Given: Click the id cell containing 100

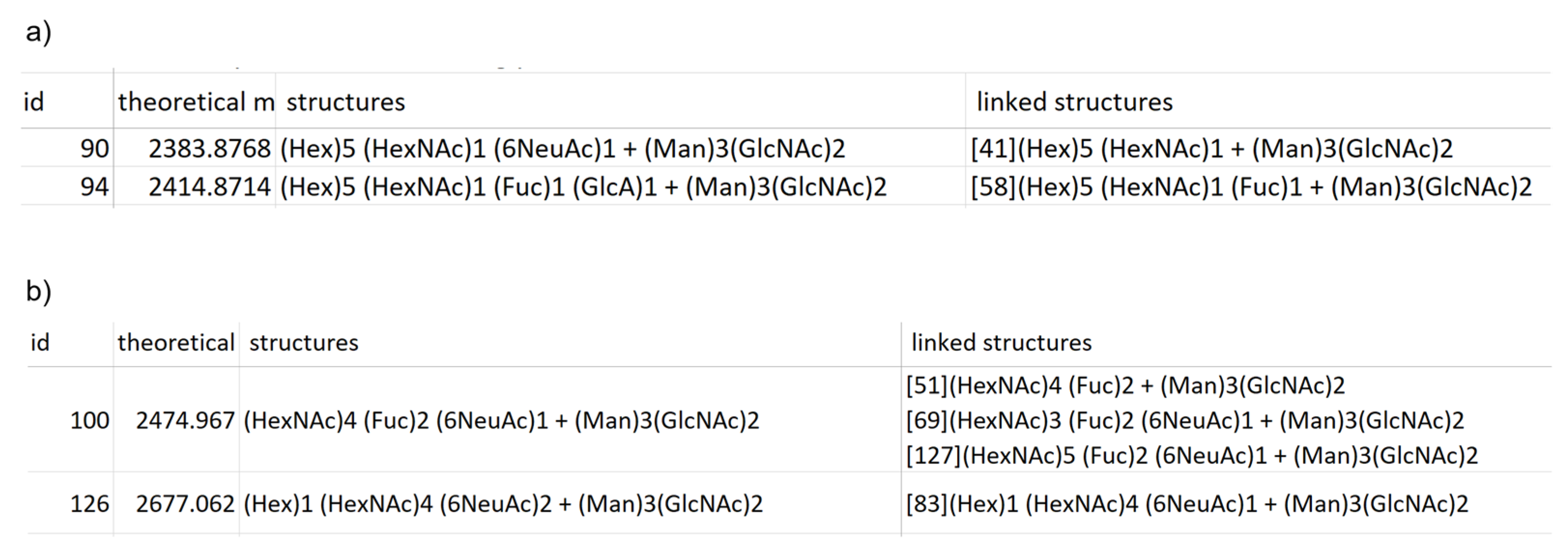Looking at the screenshot, I should coord(89,420).
